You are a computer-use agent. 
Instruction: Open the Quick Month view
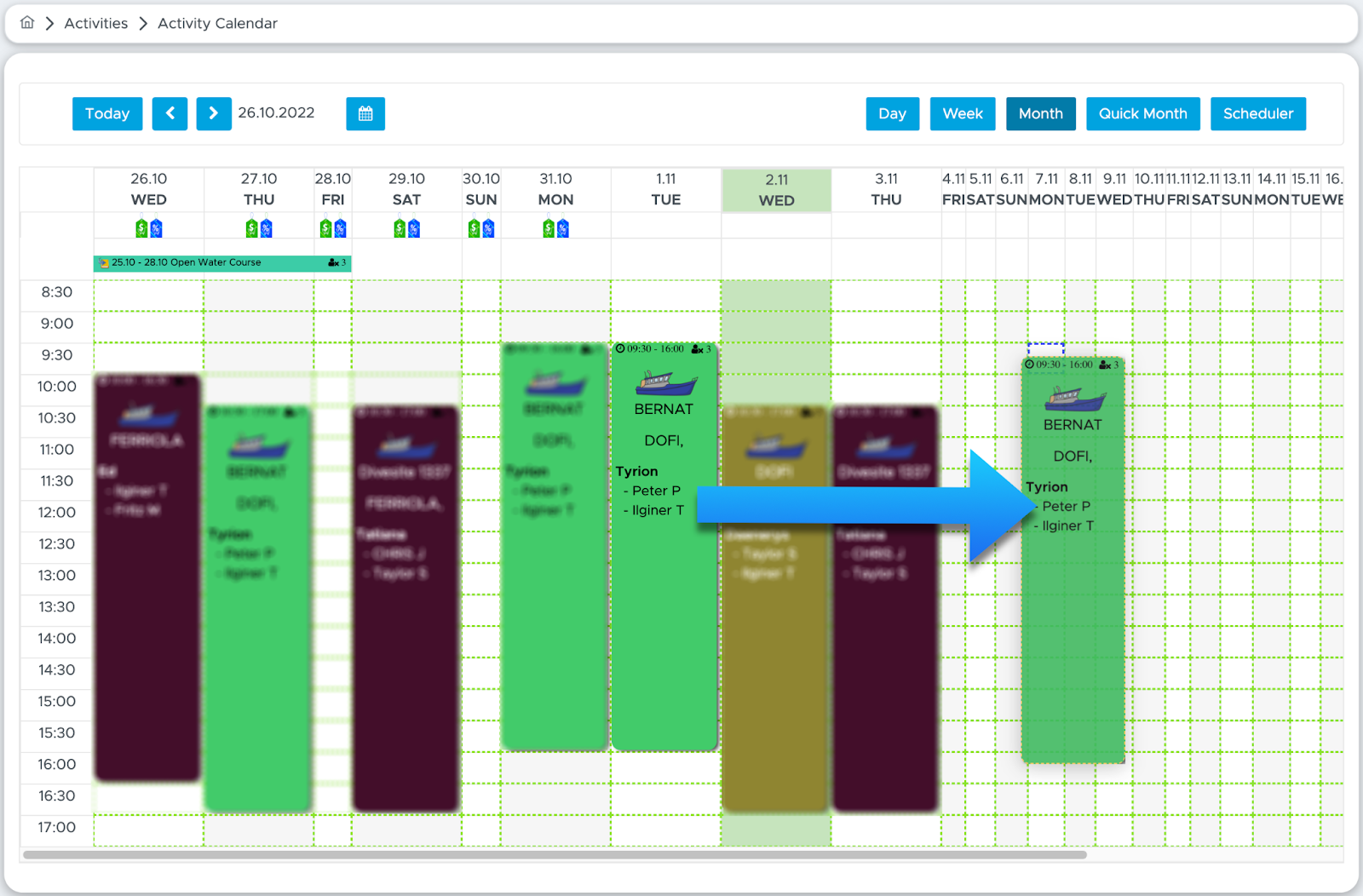click(1143, 113)
